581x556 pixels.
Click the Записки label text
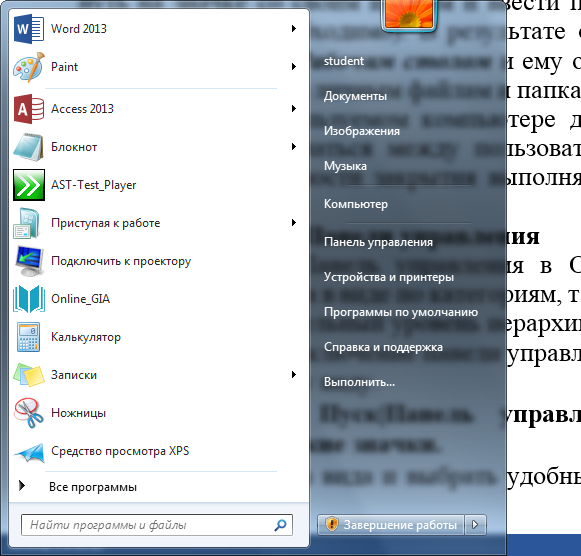coord(74,375)
